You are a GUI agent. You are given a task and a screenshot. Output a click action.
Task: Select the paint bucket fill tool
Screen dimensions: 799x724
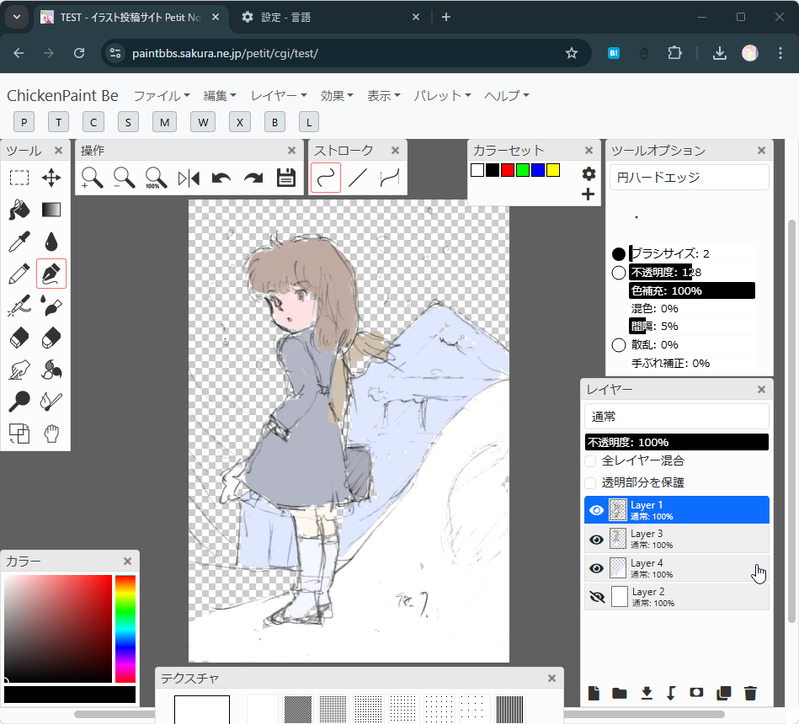19,210
